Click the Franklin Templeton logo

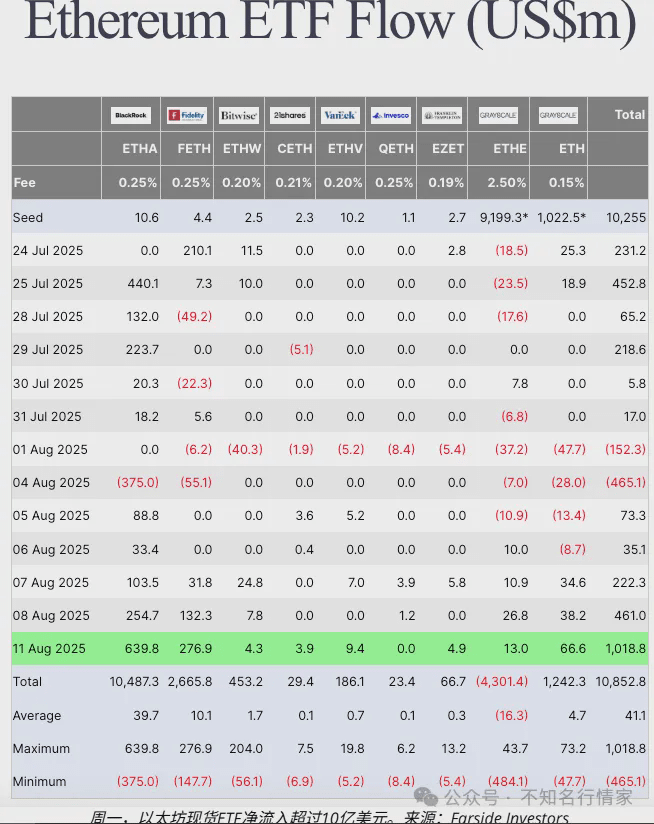point(442,115)
